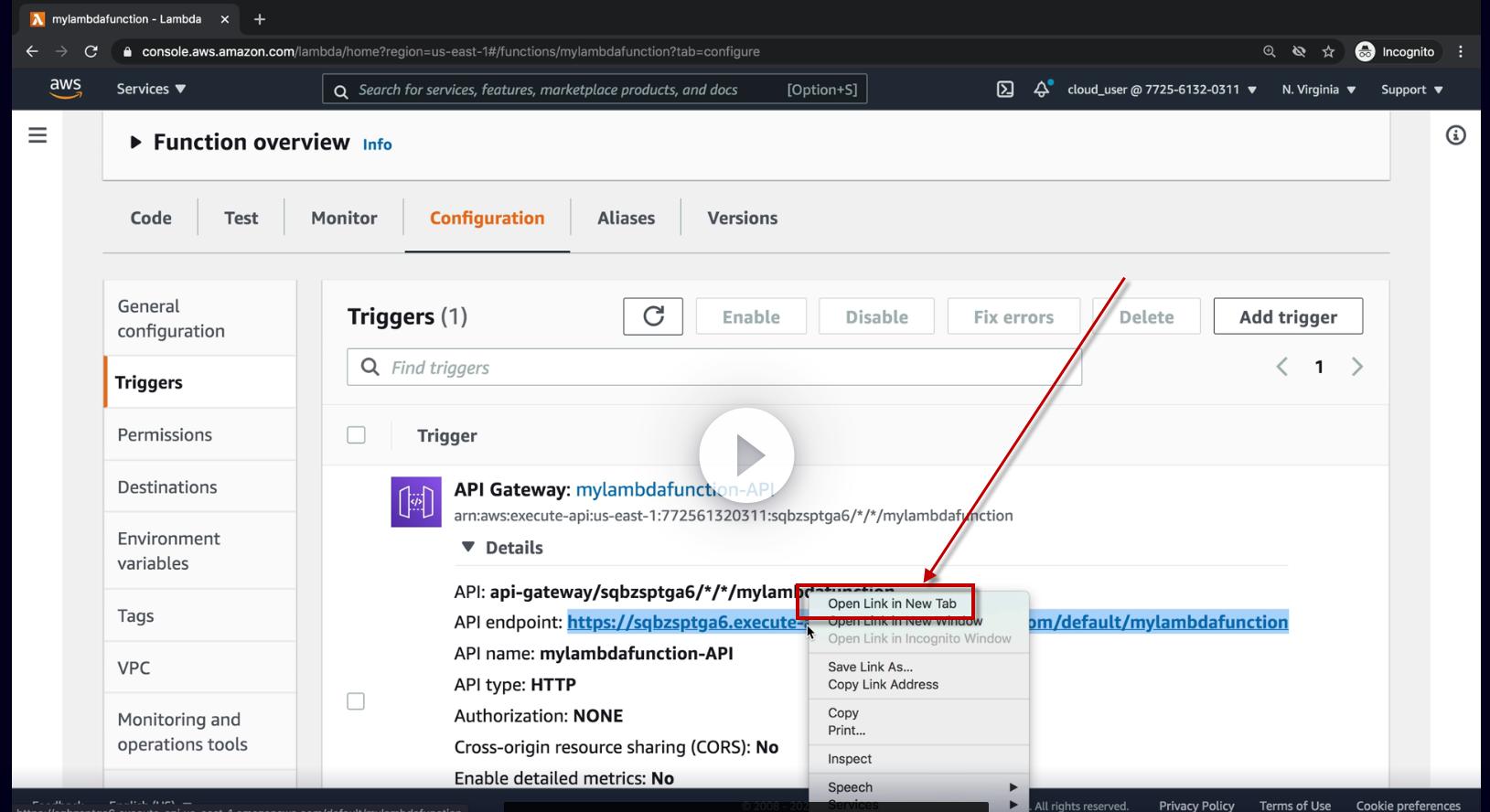Viewport: 1490px width, 812px height.
Task: Click the AWS logo
Action: click(65, 89)
